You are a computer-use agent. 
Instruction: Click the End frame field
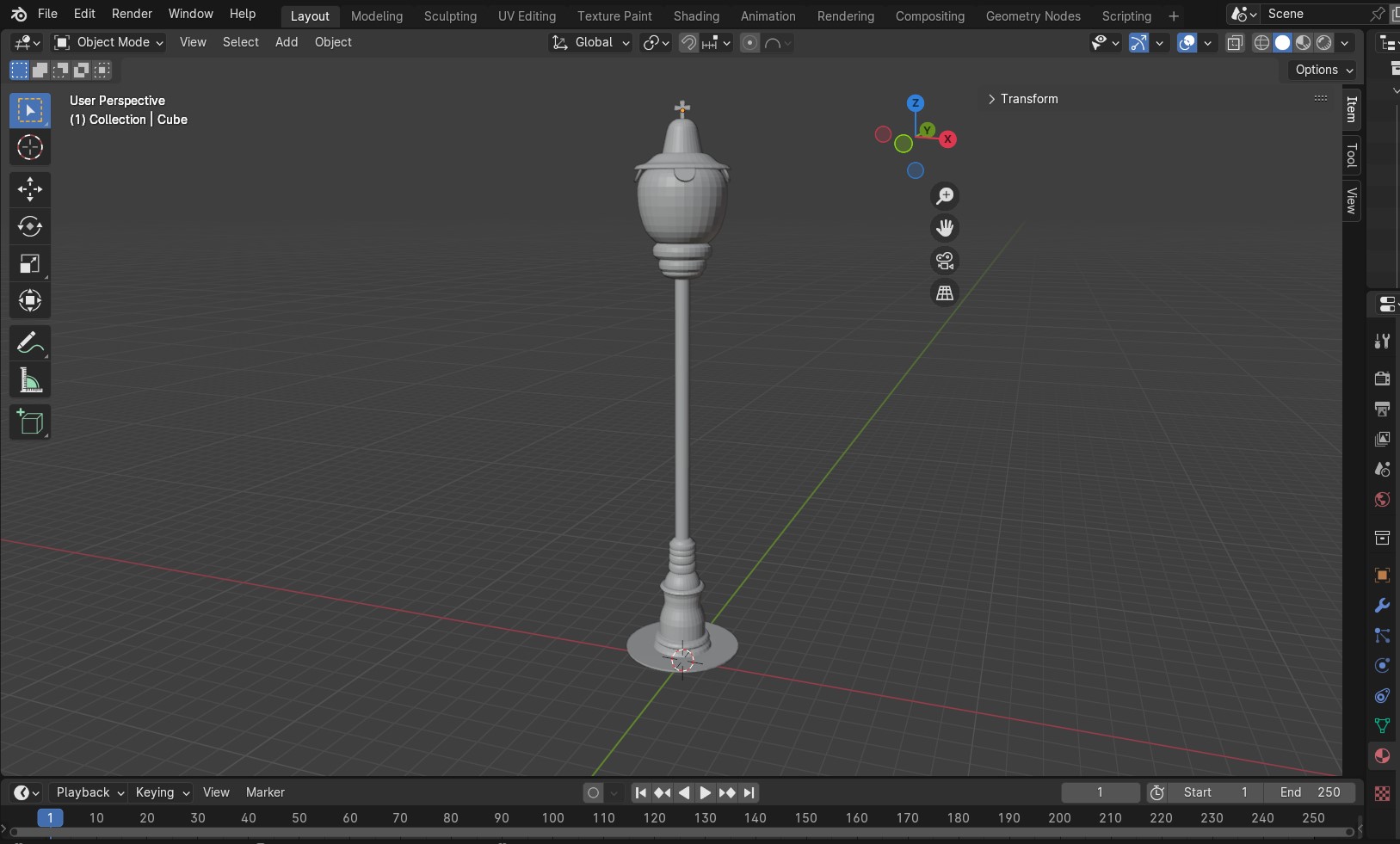coord(1310,792)
